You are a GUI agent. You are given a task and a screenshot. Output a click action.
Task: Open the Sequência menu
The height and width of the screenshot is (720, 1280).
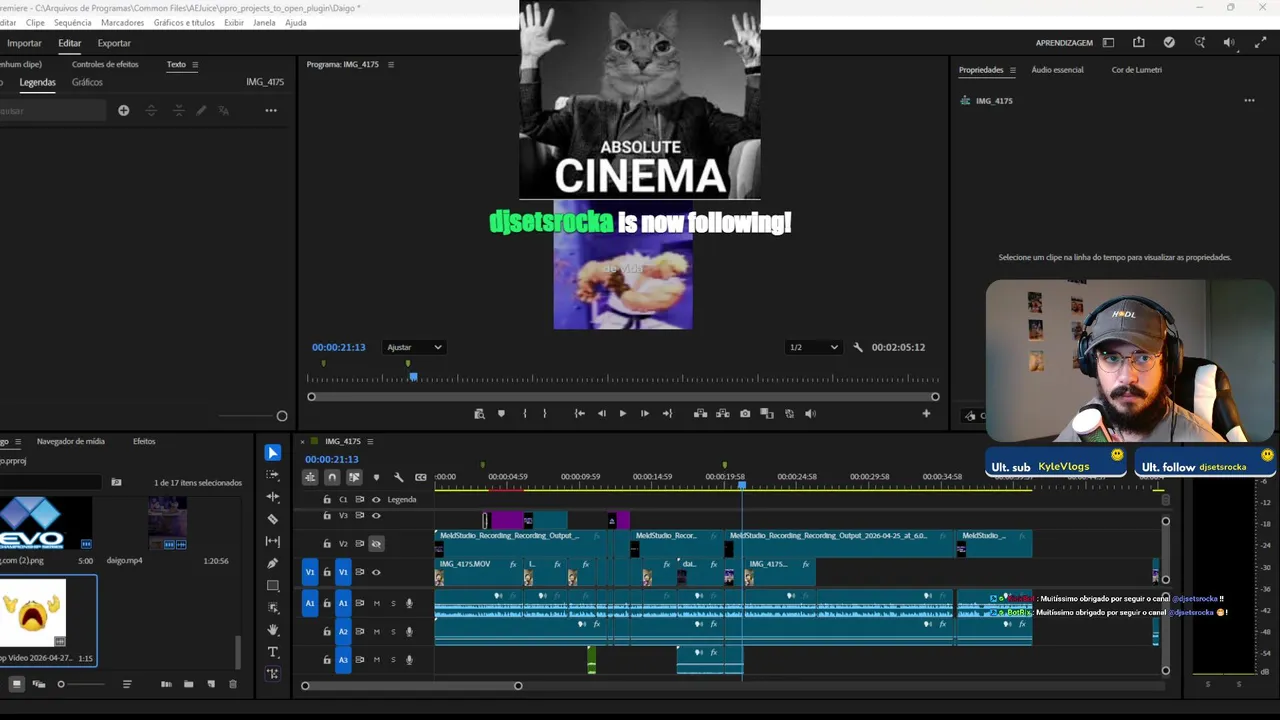[x=72, y=22]
